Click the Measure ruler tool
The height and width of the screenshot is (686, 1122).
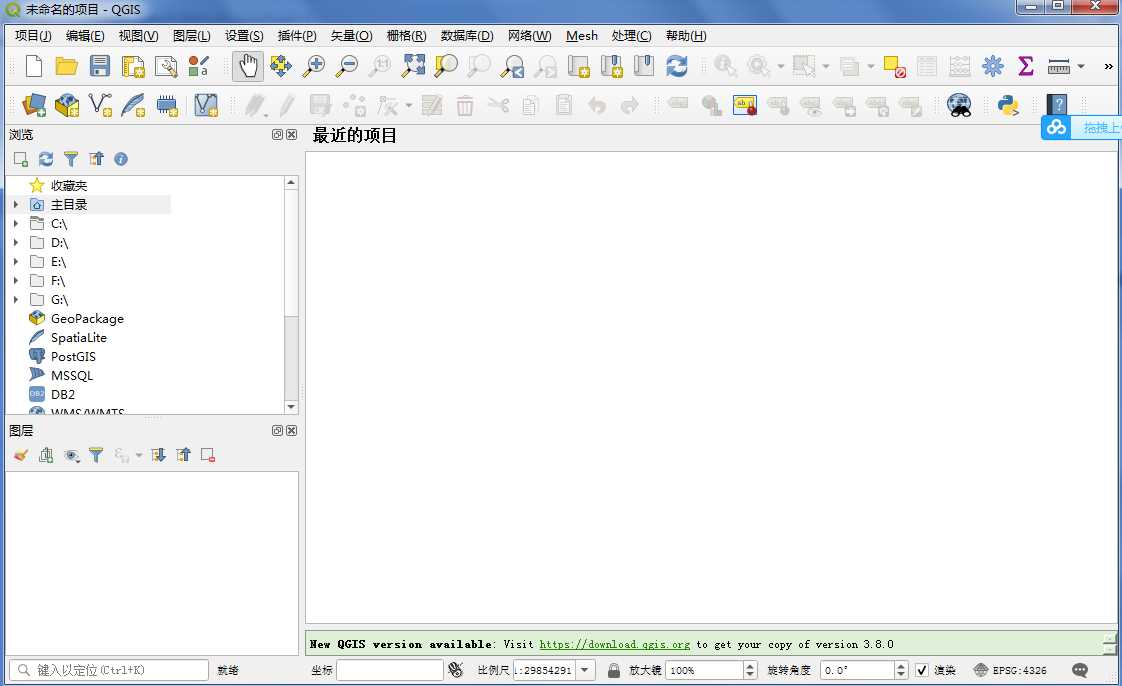click(x=1058, y=67)
